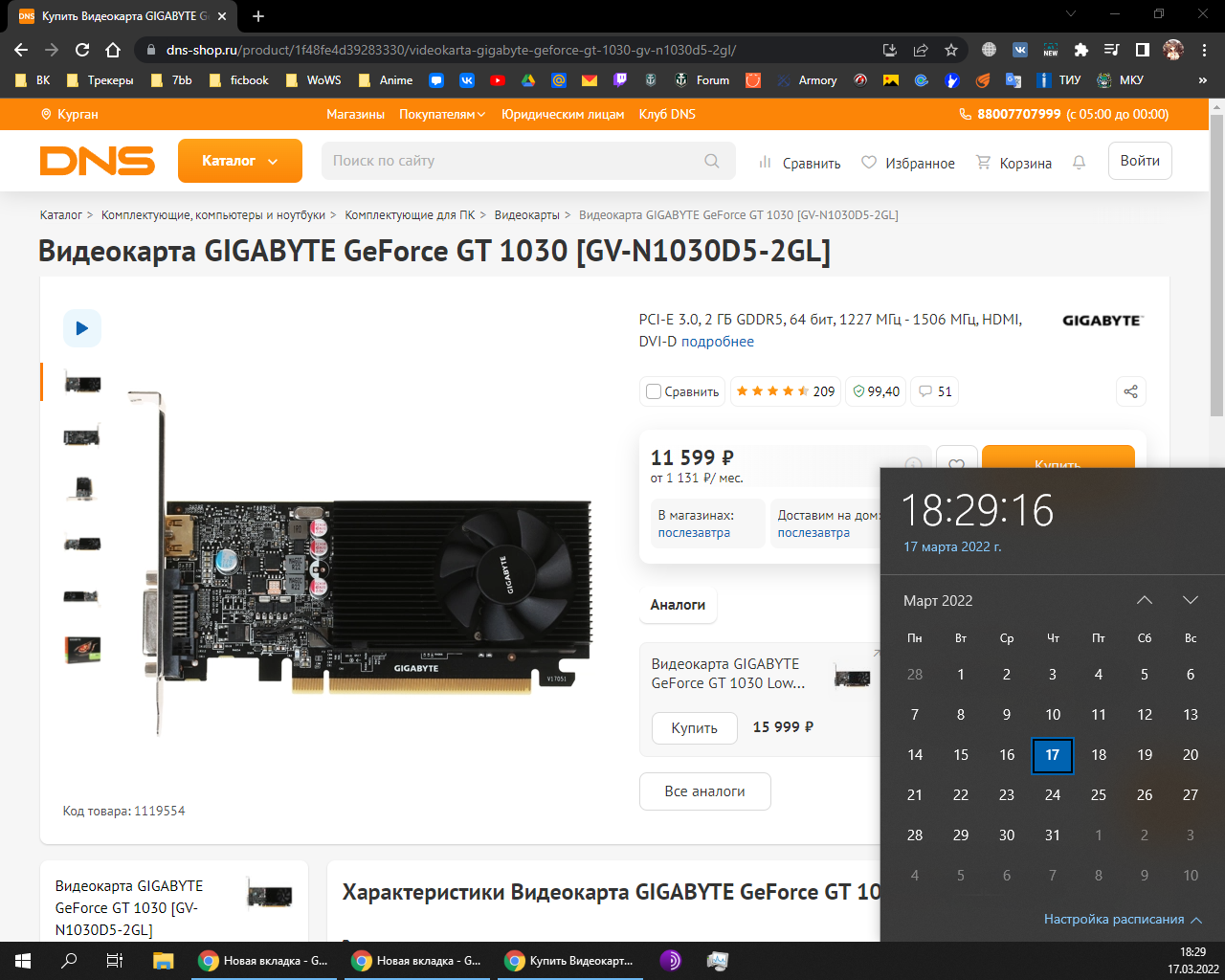Open Tor Browser from taskbar
Viewport: 1225px width, 980px height.
pyautogui.click(x=671, y=961)
